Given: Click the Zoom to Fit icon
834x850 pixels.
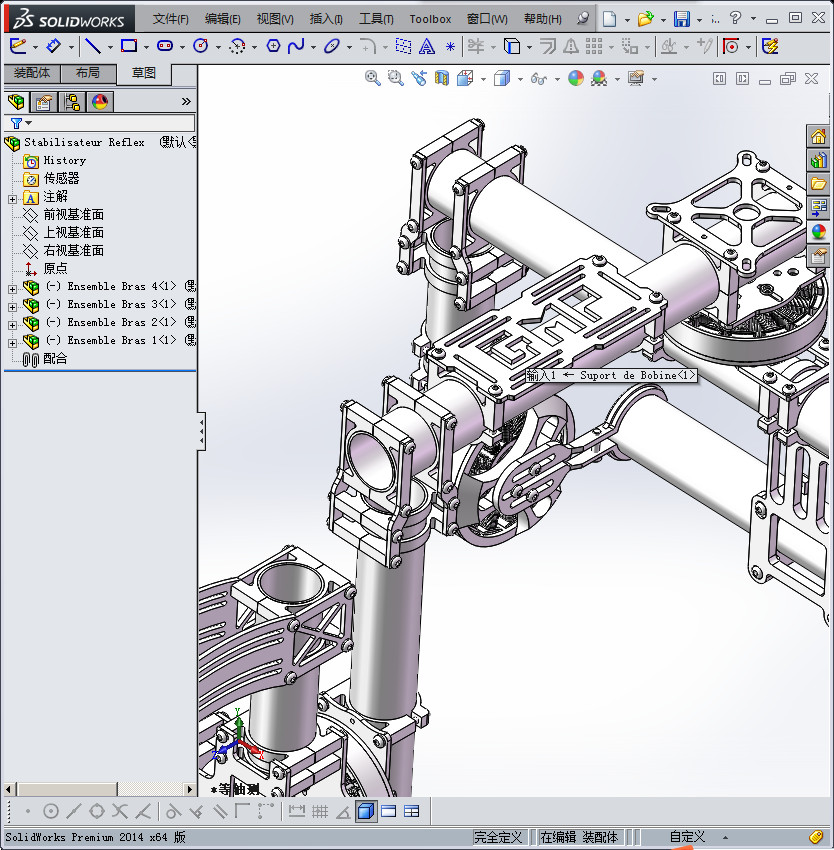Looking at the screenshot, I should pos(373,78).
